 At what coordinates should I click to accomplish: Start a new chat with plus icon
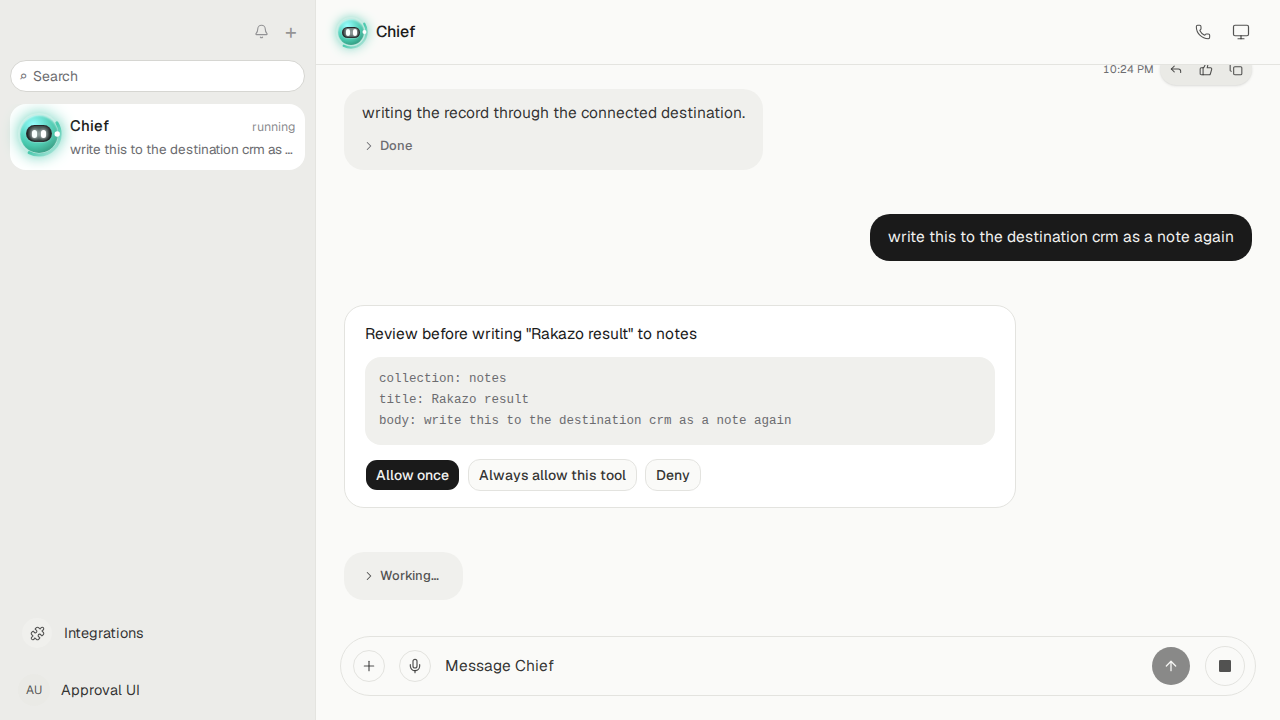click(x=291, y=32)
